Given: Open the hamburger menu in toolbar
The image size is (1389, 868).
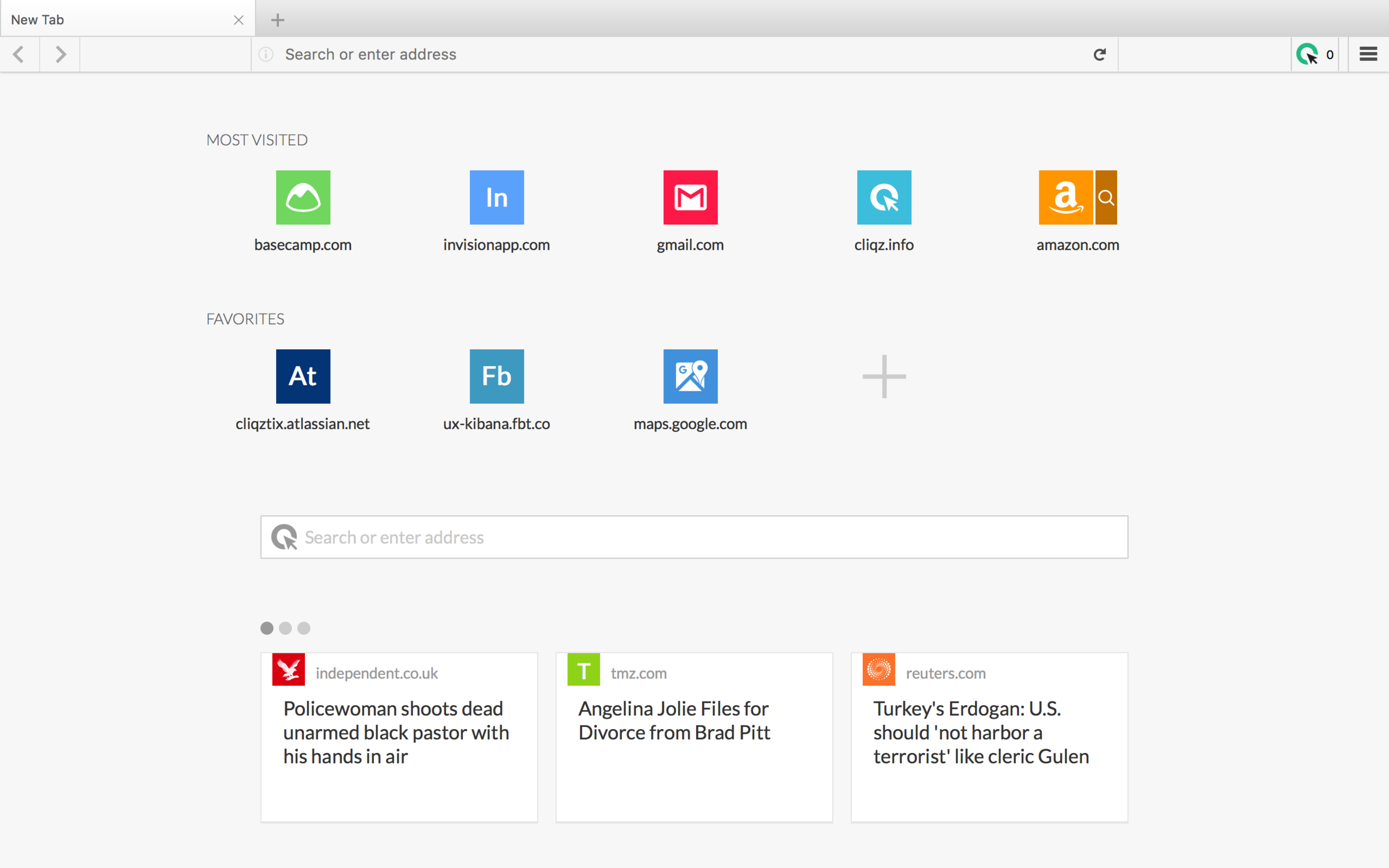Looking at the screenshot, I should (x=1368, y=54).
